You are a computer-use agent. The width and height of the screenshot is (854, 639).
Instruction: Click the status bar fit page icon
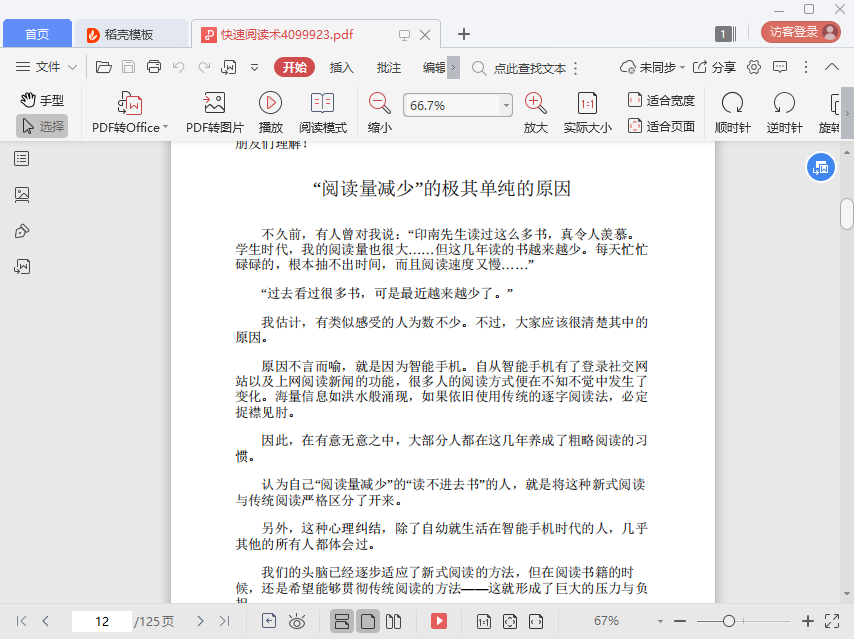point(510,621)
